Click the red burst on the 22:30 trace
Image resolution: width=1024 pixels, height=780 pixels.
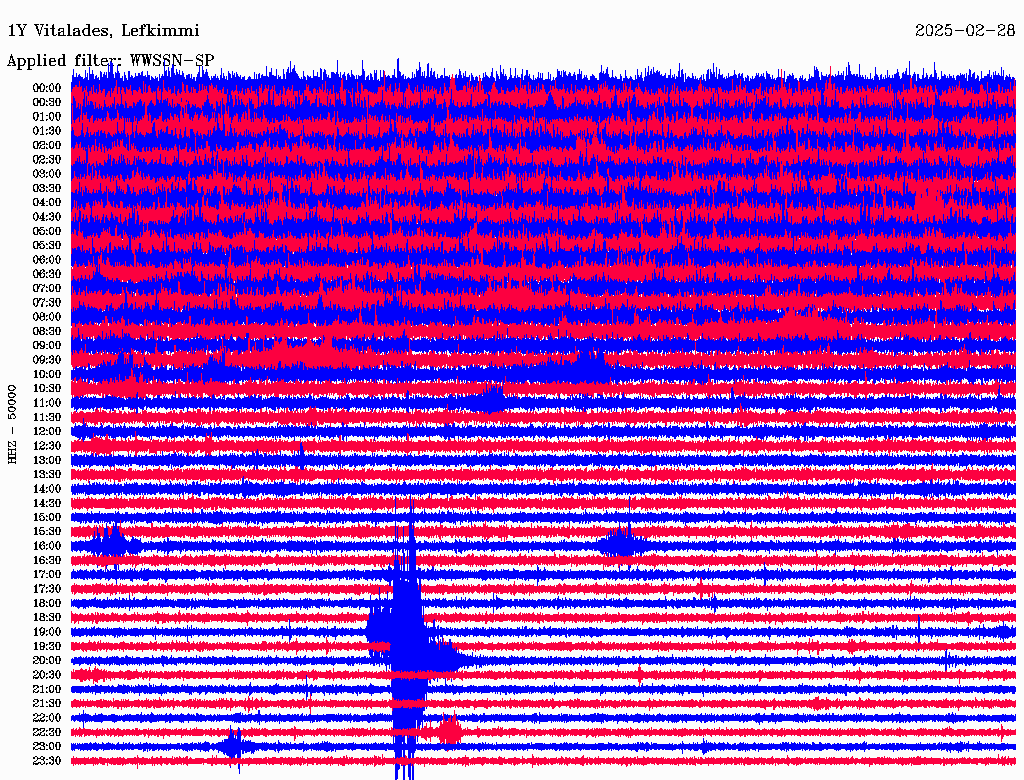tap(450, 730)
